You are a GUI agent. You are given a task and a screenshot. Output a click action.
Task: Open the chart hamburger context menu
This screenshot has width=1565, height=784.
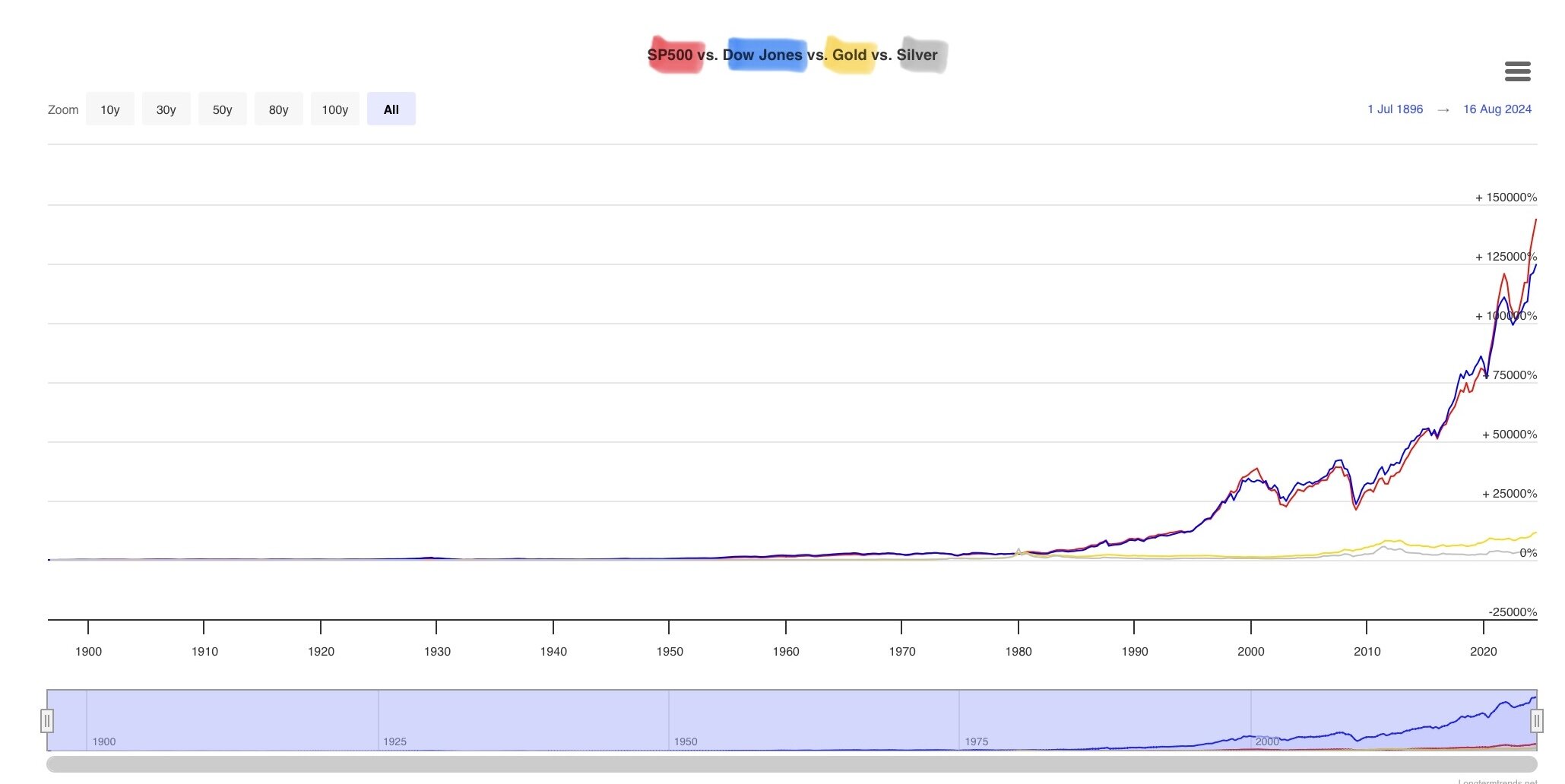[x=1517, y=72]
